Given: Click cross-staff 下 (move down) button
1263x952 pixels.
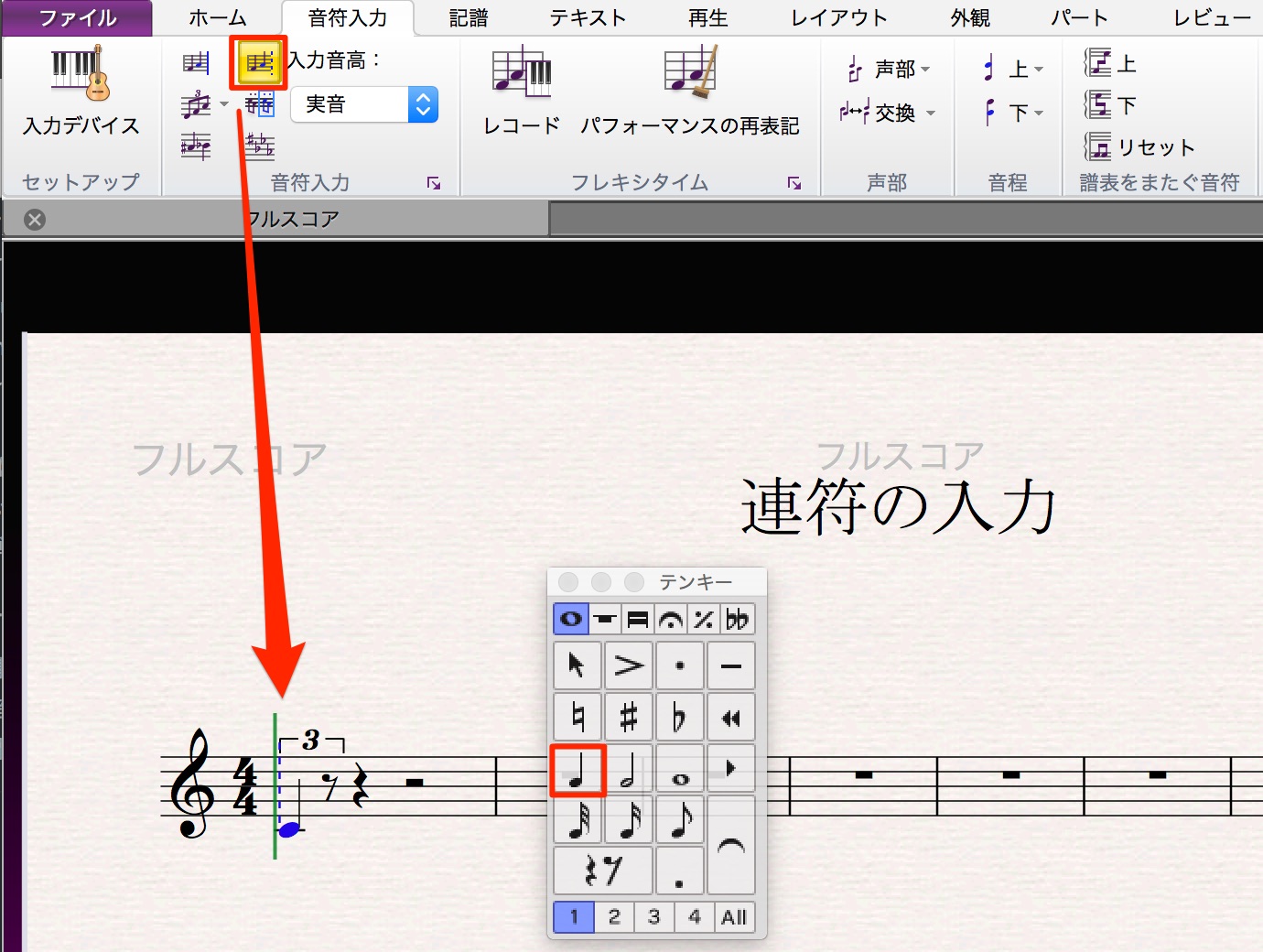Looking at the screenshot, I should [1111, 105].
